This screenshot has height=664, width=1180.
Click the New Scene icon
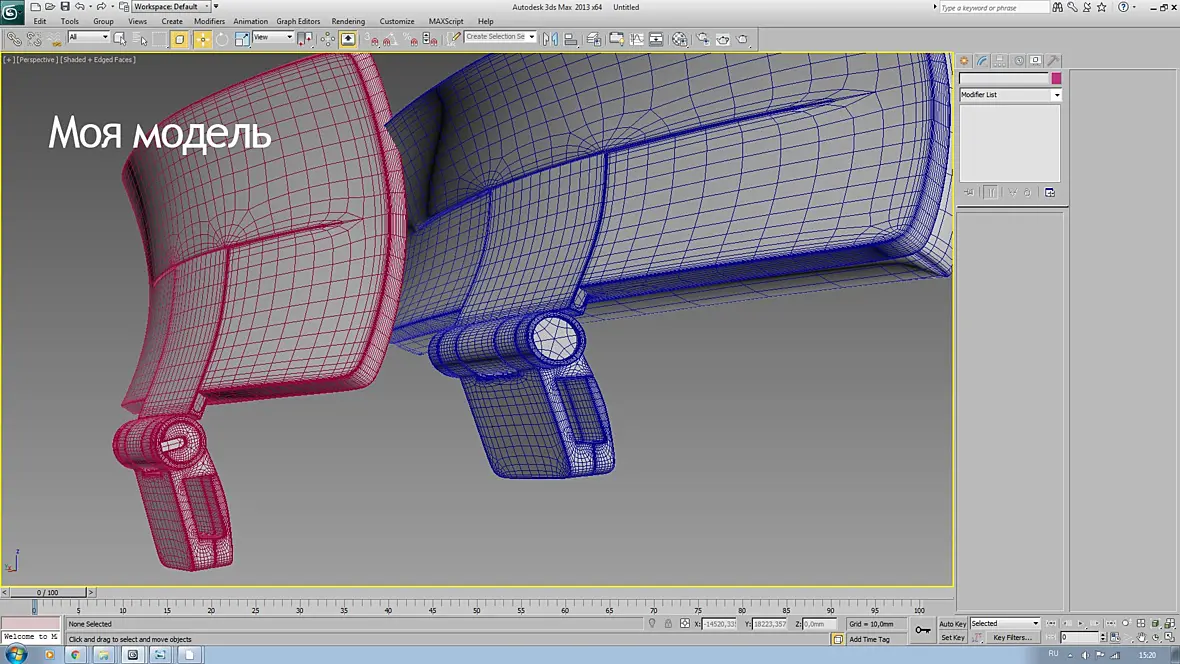click(35, 7)
